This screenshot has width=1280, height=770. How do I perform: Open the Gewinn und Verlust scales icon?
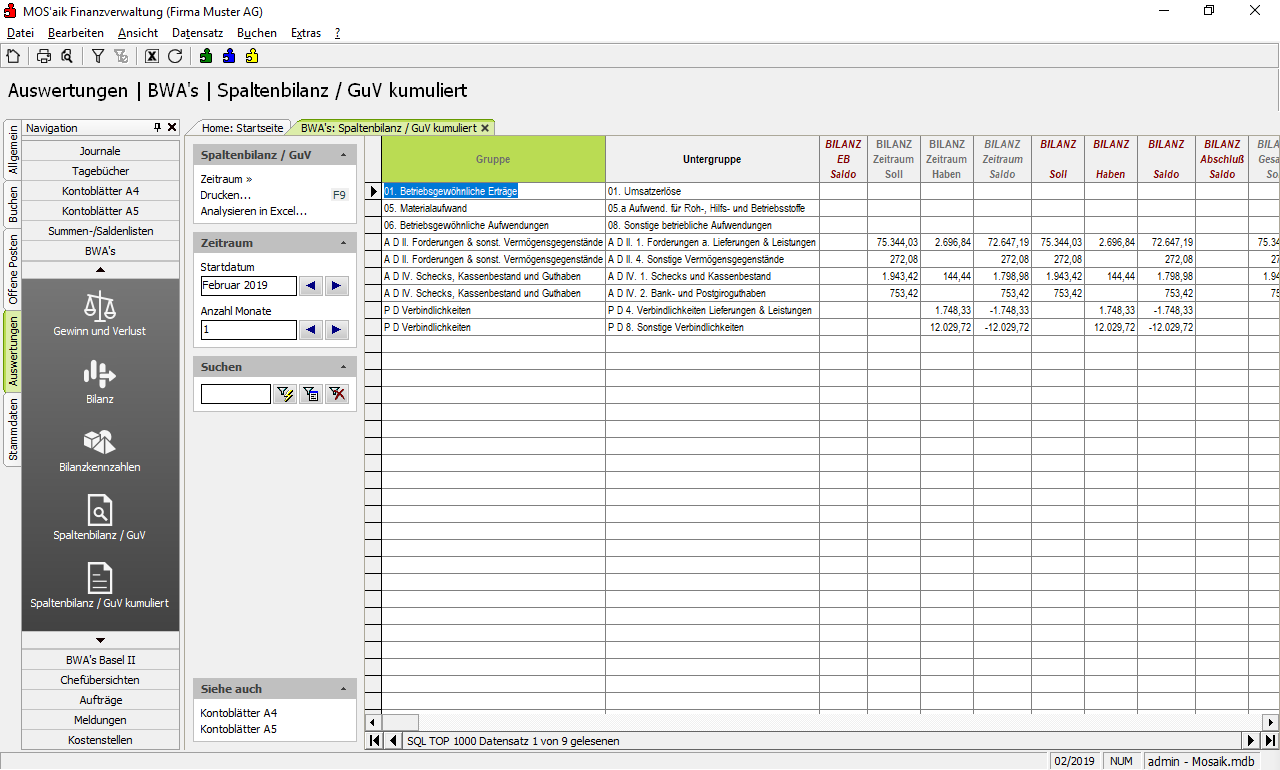click(x=100, y=314)
